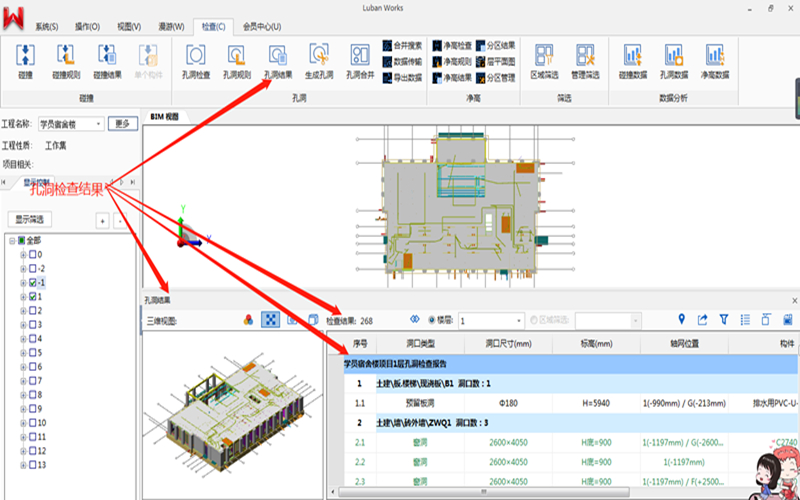Close the 孔洞结果 panel
800x500 pixels.
click(x=794, y=301)
